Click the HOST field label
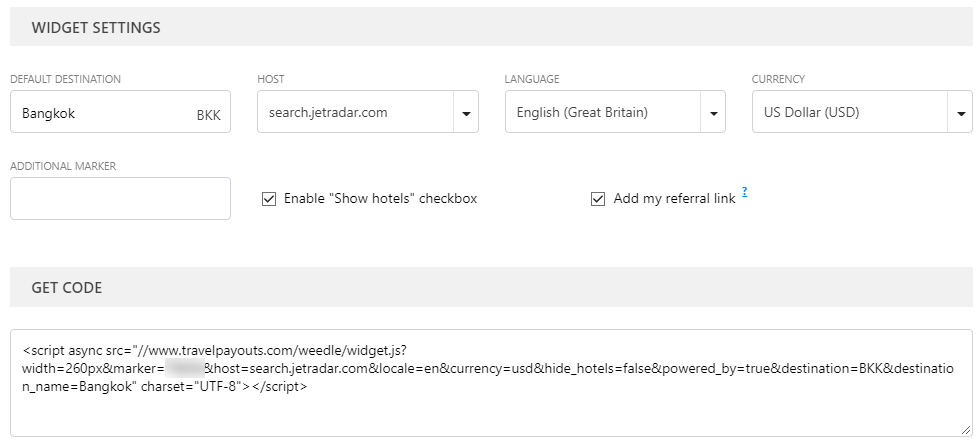This screenshot has width=980, height=444. 271,79
